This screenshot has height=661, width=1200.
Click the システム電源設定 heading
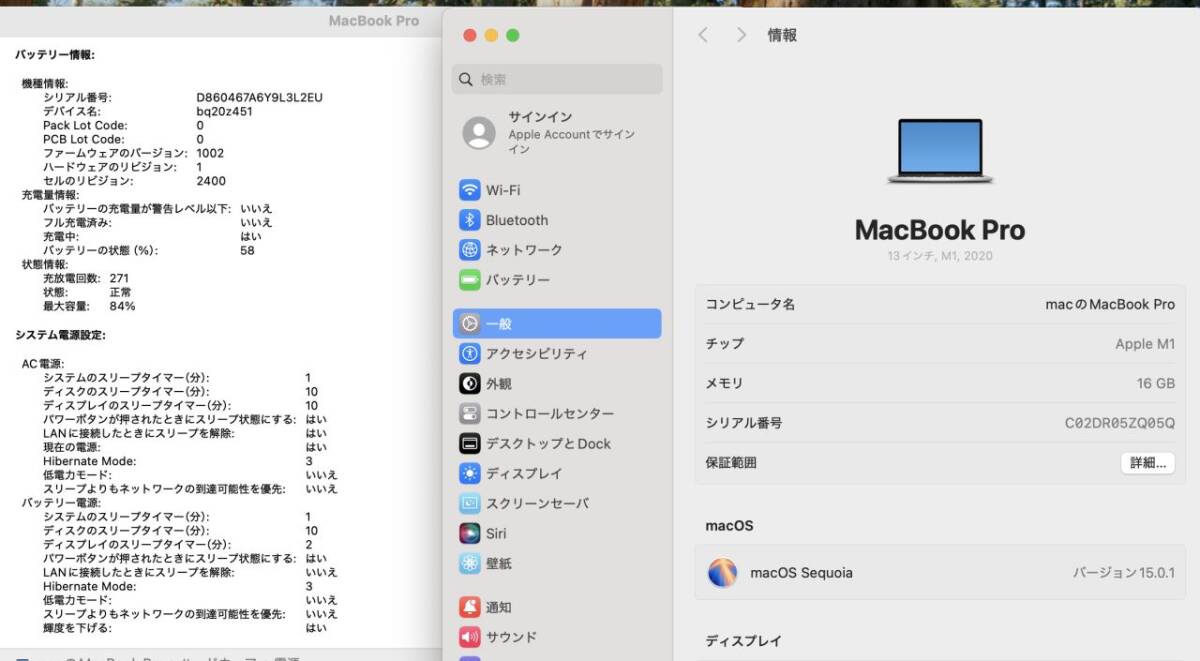click(x=60, y=335)
